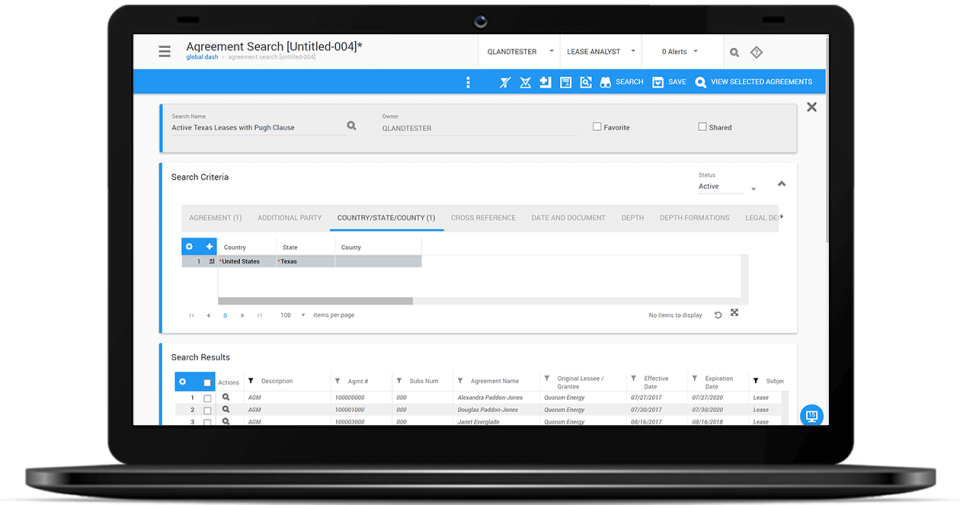Click the binoculars Search icon
Viewport: 960px width, 505px height.
tap(606, 82)
